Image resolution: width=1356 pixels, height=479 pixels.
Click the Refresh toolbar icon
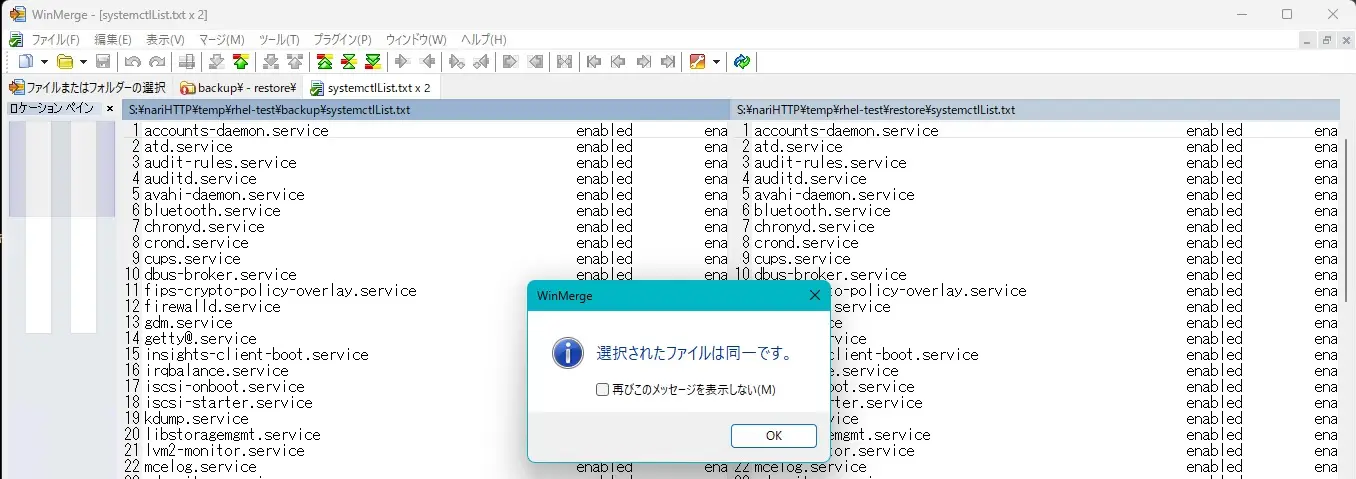(x=742, y=62)
